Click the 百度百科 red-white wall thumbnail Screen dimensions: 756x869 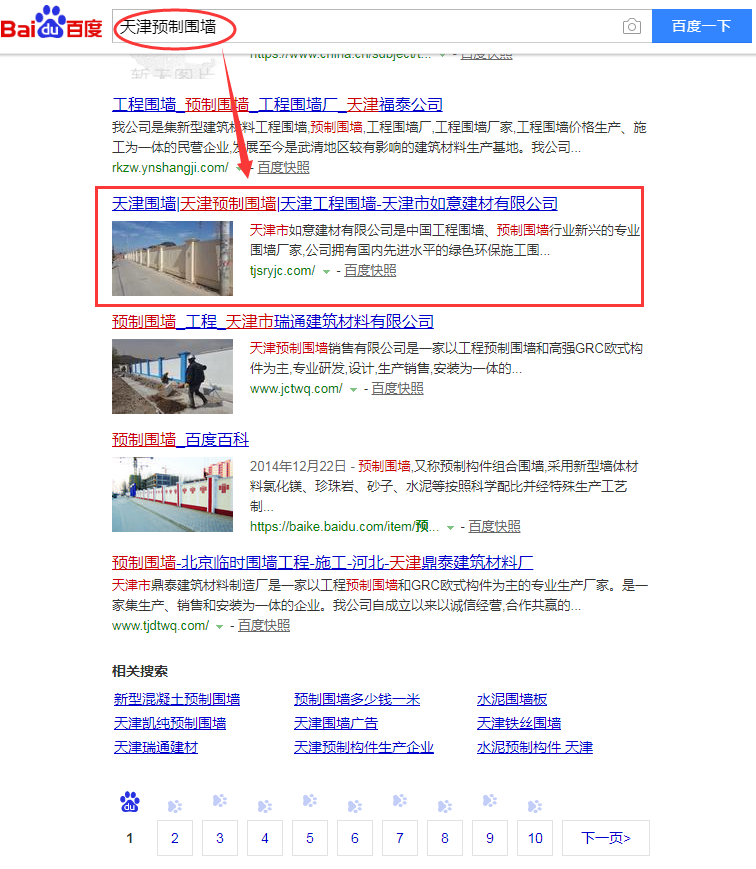pos(172,494)
